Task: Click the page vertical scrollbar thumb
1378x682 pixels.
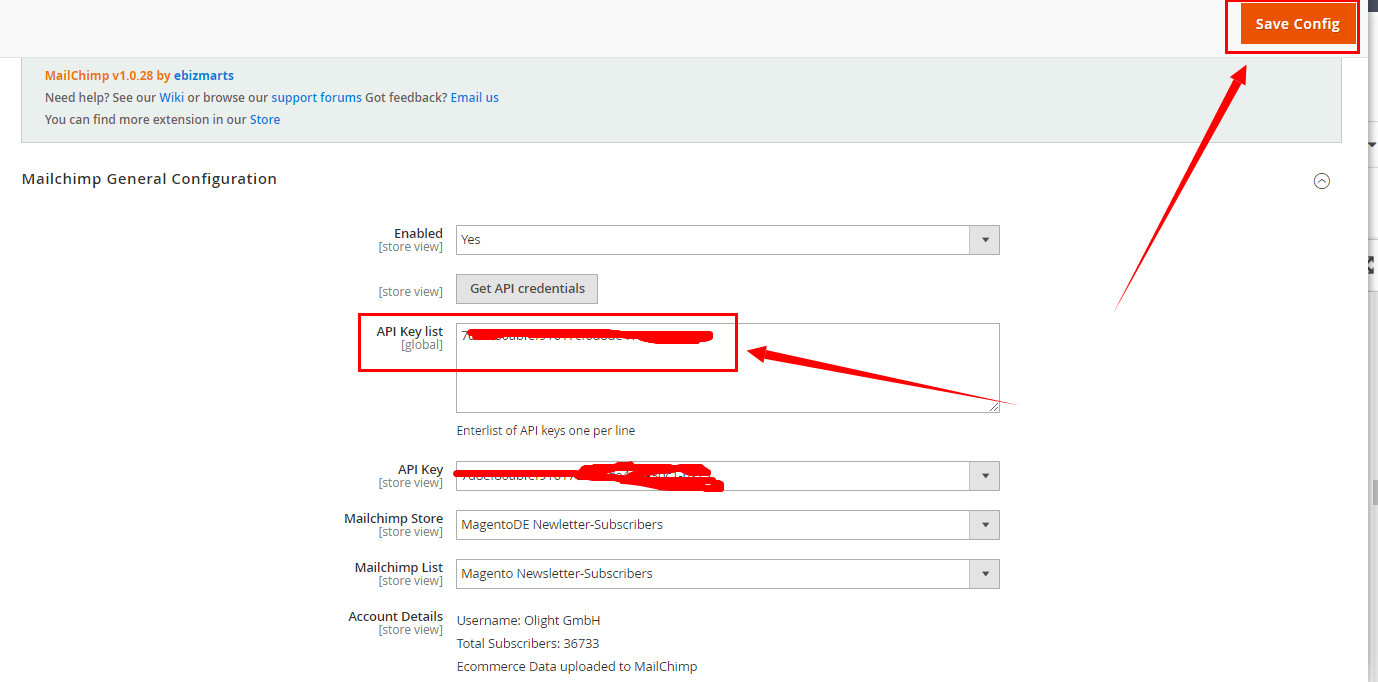Action: click(1373, 493)
